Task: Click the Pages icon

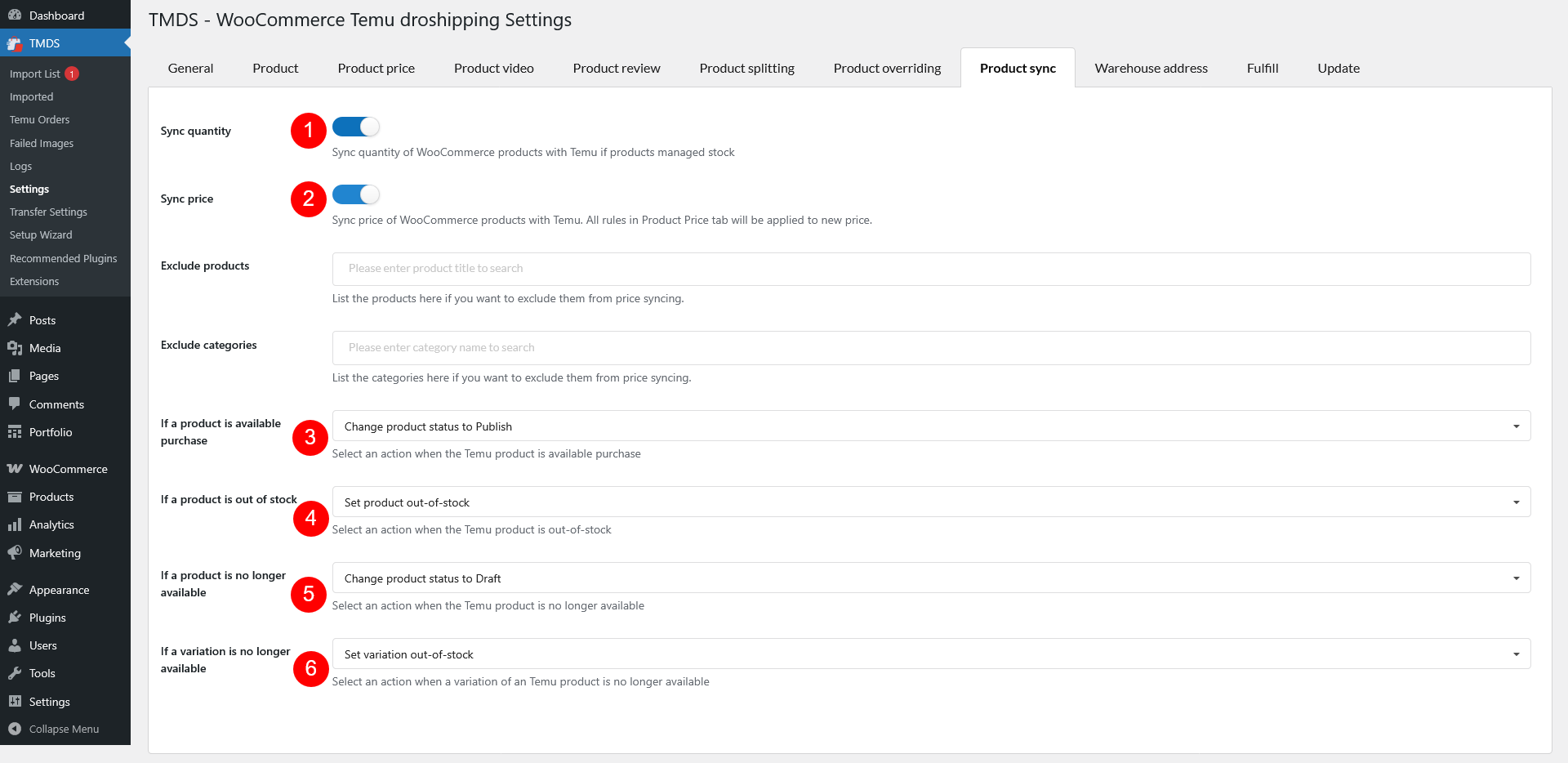Action: click(x=15, y=376)
